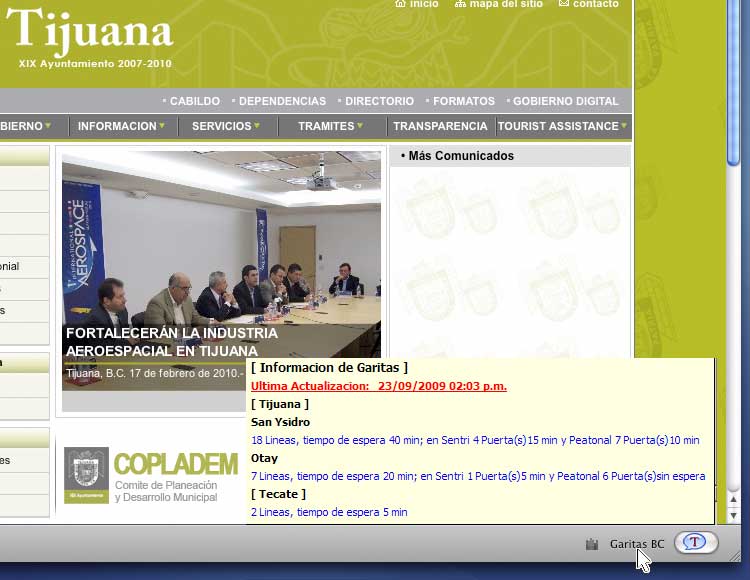The image size is (750, 580).
Task: Open the inicio home link
Action: coord(417,4)
